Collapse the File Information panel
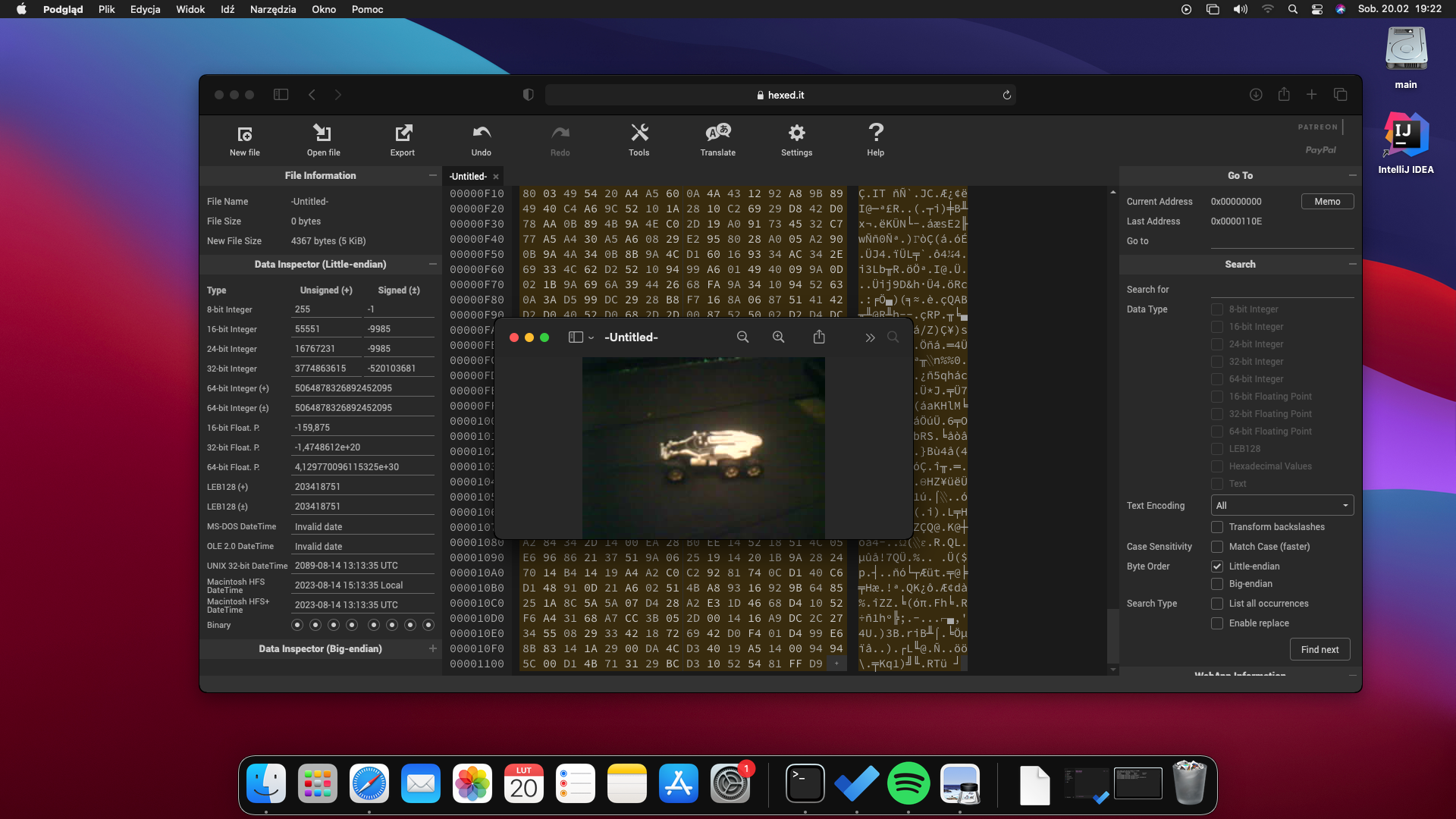The height and width of the screenshot is (819, 1456). click(x=432, y=176)
